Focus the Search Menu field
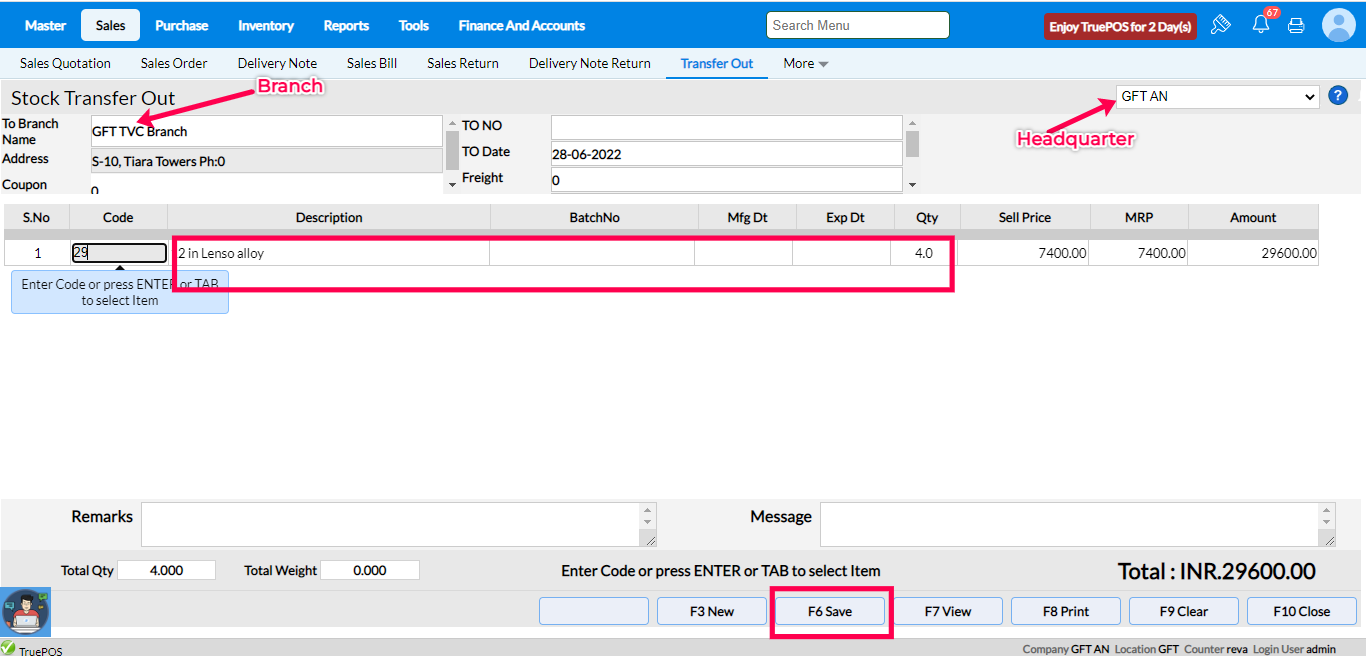This screenshot has width=1366, height=656. pos(858,25)
